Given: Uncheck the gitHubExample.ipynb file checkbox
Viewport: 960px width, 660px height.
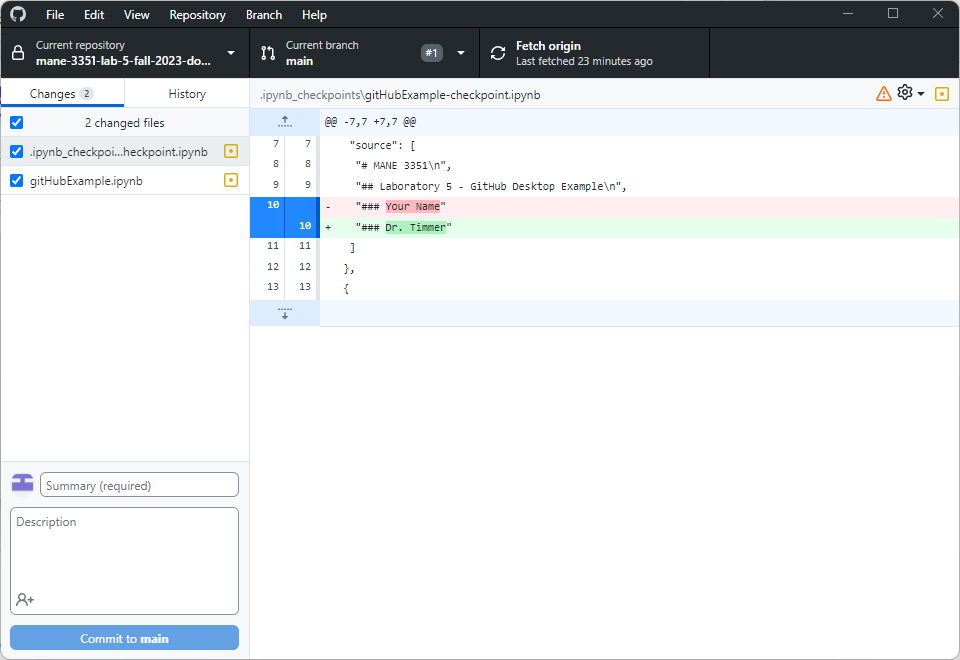Looking at the screenshot, I should [x=16, y=181].
